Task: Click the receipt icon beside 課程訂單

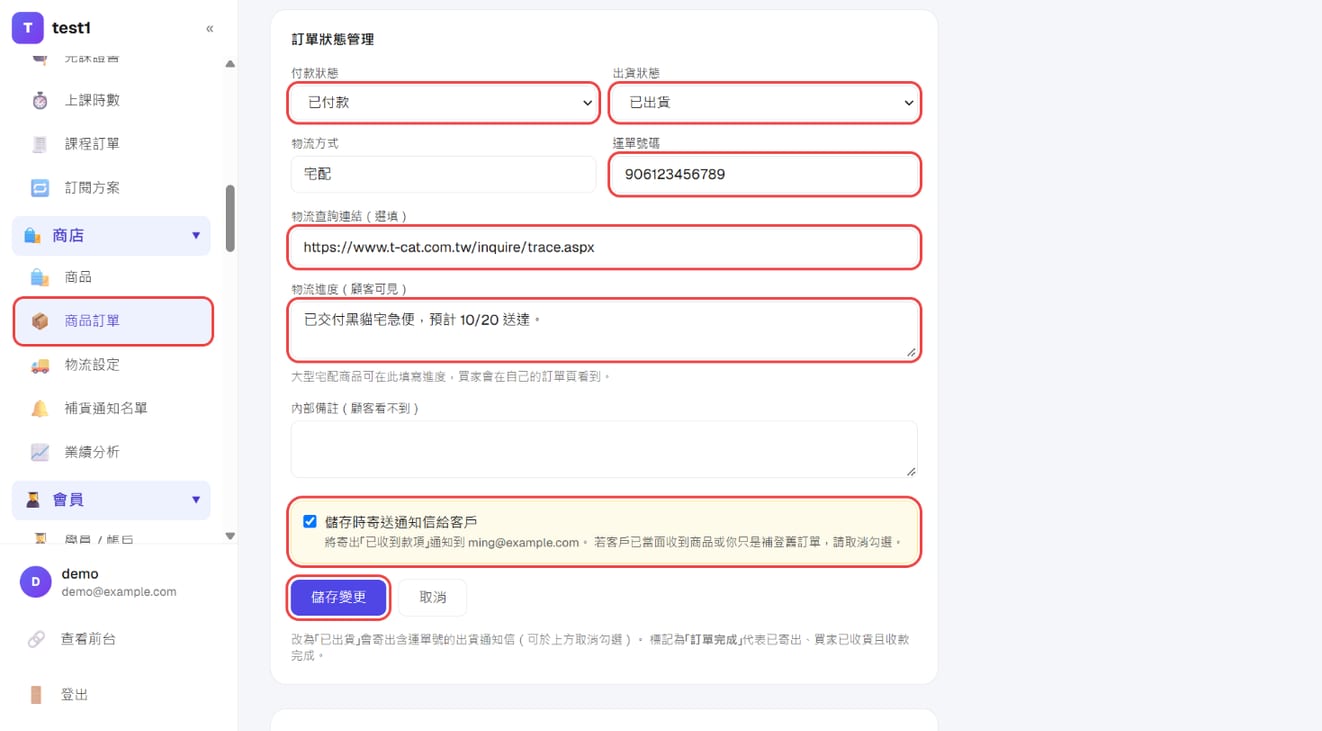Action: [40, 144]
